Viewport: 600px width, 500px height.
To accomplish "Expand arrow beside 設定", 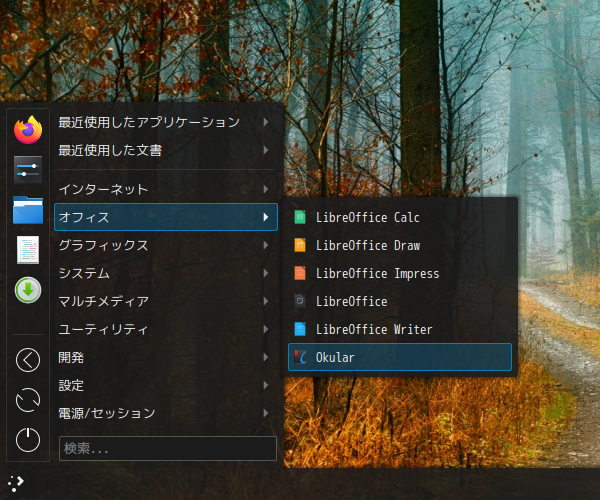I will point(266,385).
